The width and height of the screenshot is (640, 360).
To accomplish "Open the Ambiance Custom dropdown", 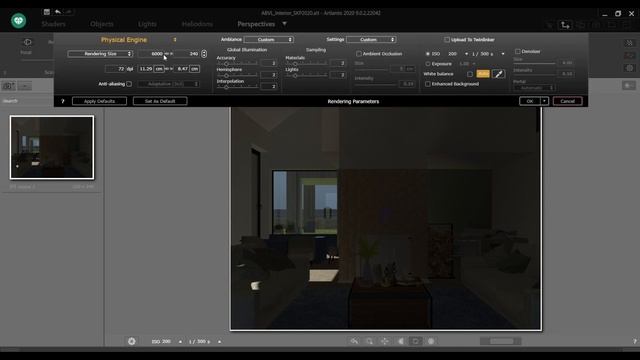I will pyautogui.click(x=269, y=40).
